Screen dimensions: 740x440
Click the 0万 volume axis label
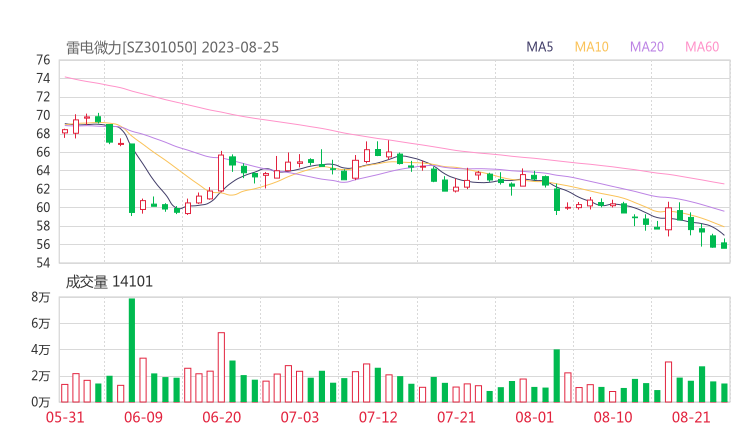(x=41, y=402)
